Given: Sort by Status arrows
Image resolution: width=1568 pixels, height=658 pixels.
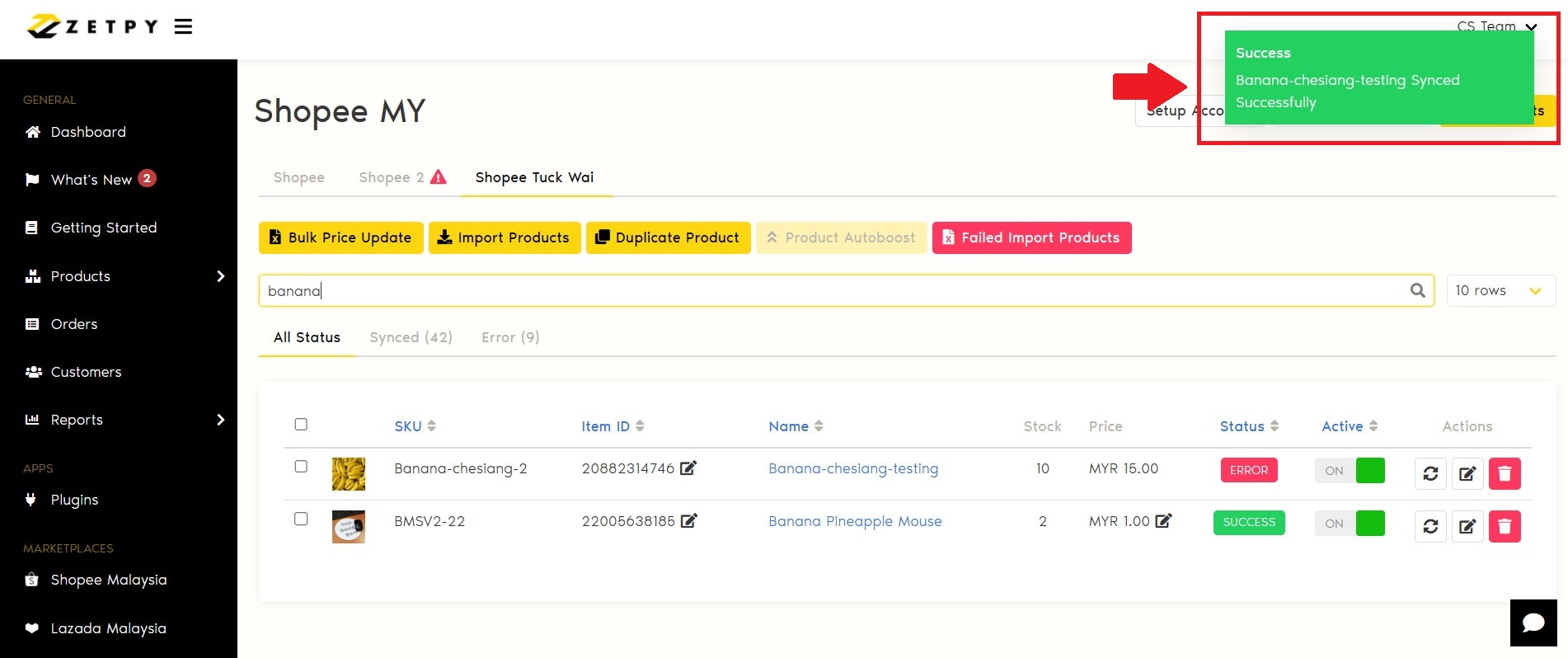Looking at the screenshot, I should coord(1275,426).
